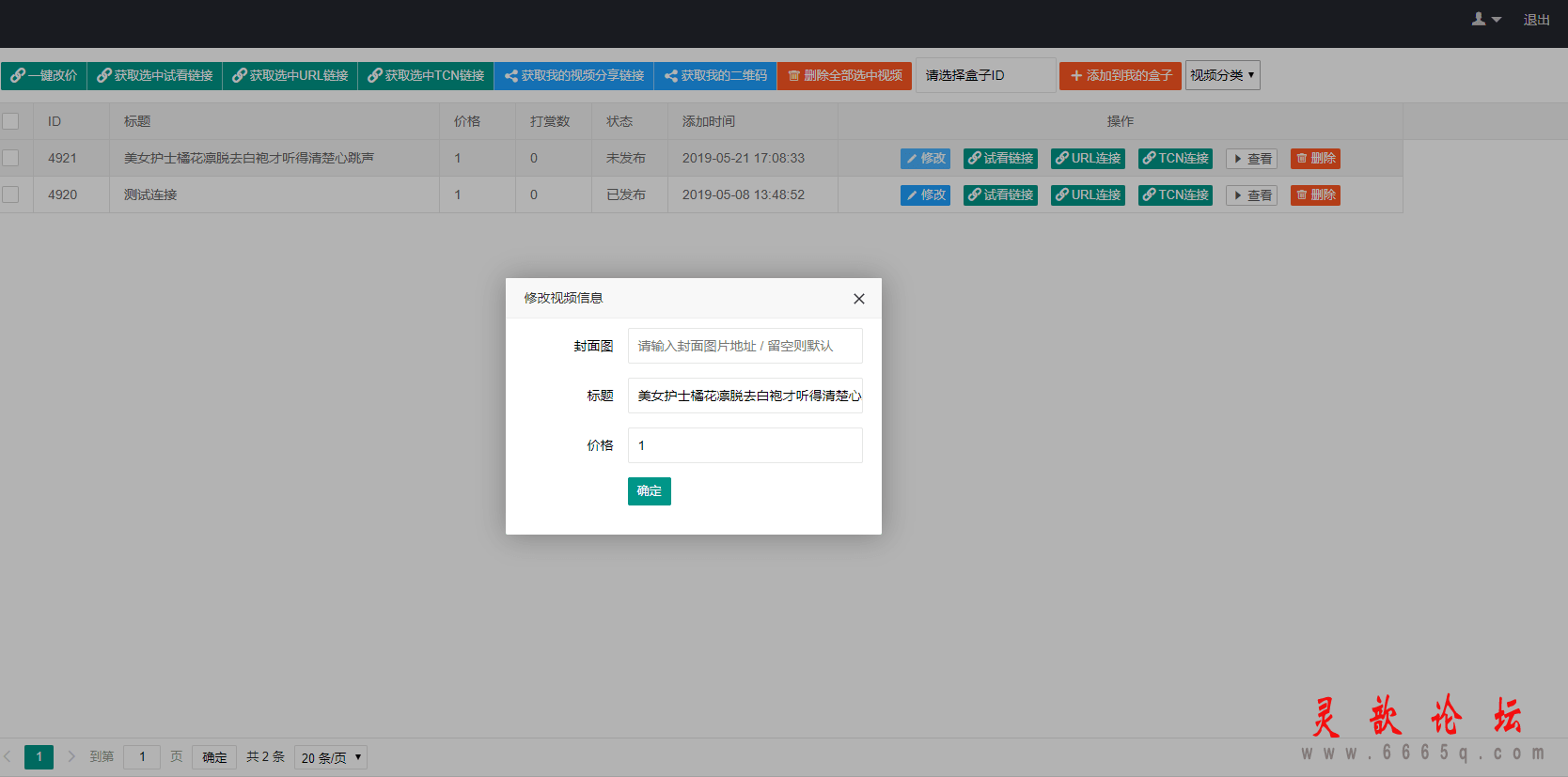This screenshot has width=1568, height=777.
Task: Click the 标题 title input field
Action: click(745, 396)
